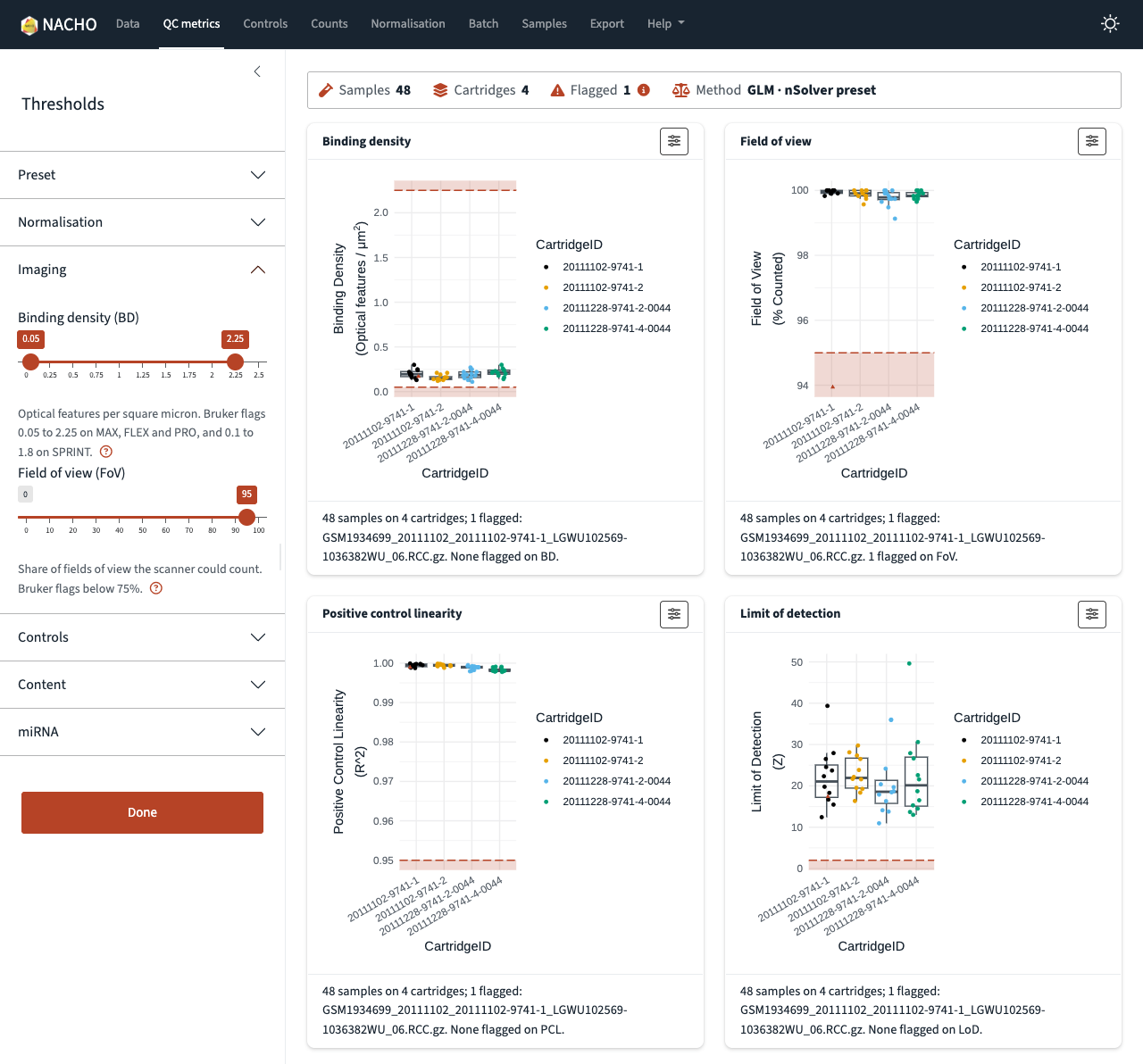
Task: Collapse the Imaging section
Action: (143, 270)
